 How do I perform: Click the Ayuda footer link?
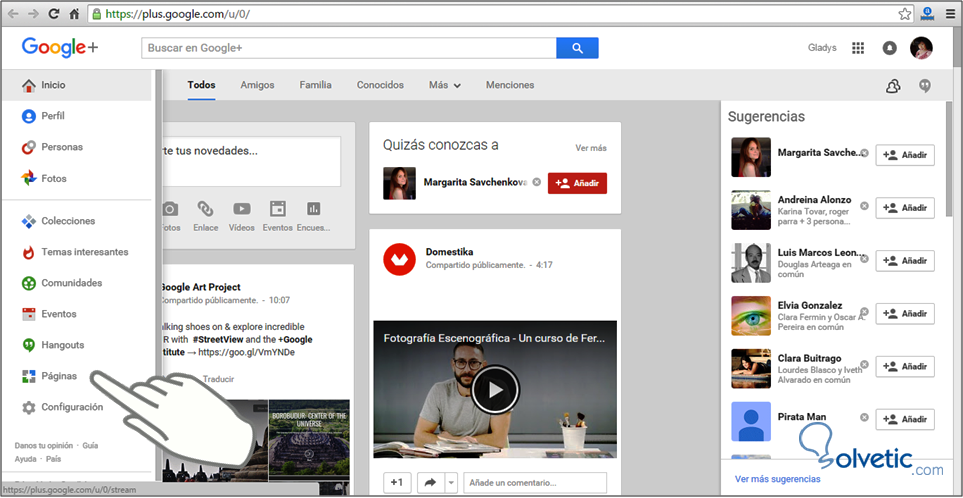[25, 459]
